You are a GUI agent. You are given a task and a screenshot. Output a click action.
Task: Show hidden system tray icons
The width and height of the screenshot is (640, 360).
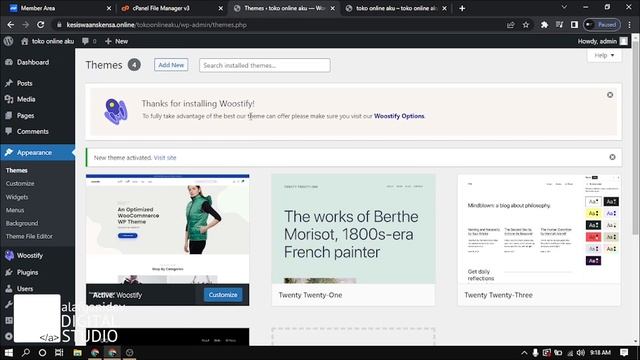524,353
